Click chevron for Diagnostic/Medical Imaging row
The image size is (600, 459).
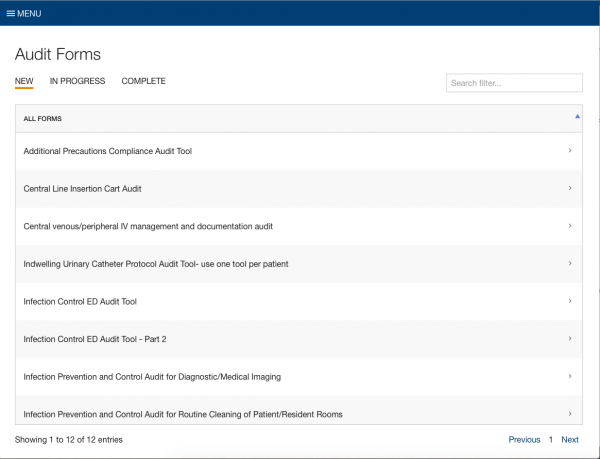(570, 376)
